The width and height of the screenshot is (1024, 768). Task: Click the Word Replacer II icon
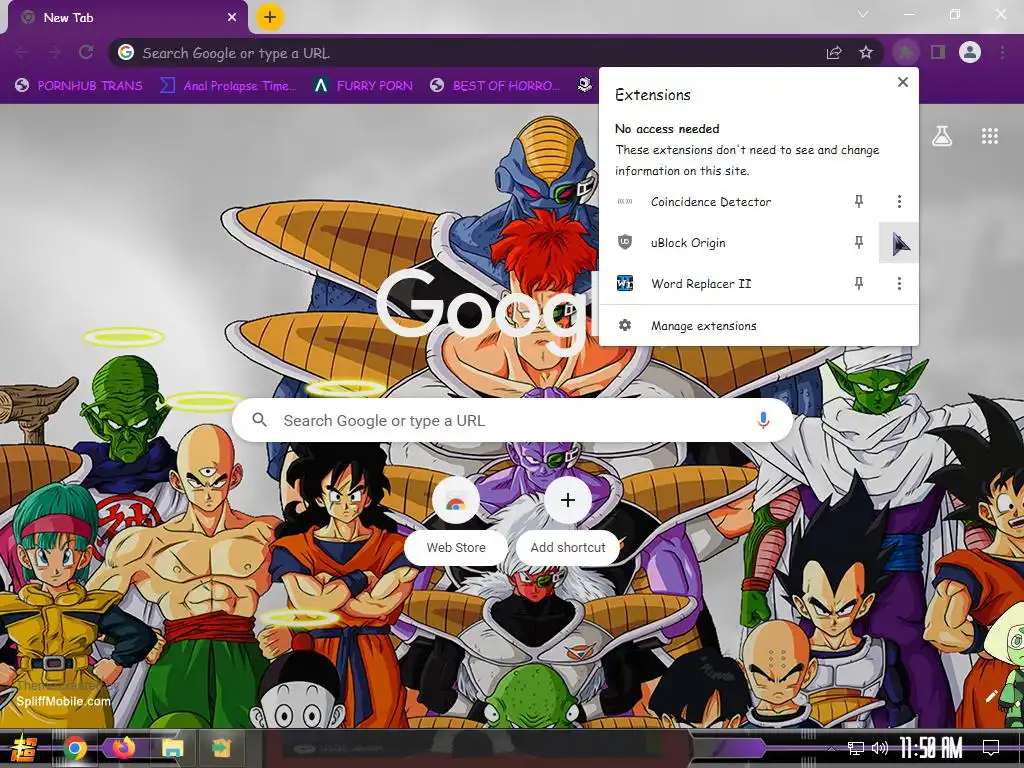tap(625, 283)
